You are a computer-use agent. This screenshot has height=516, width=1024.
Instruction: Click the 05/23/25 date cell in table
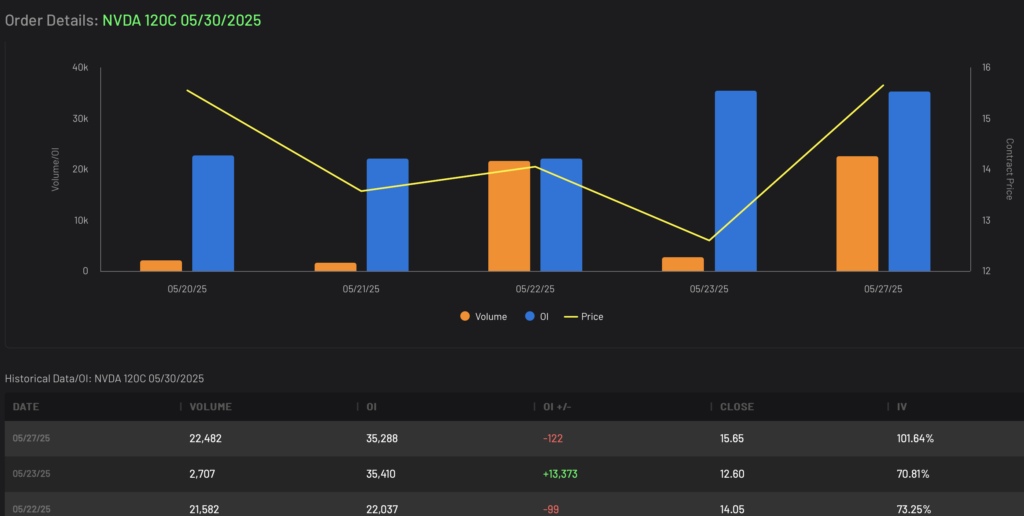pos(31,474)
